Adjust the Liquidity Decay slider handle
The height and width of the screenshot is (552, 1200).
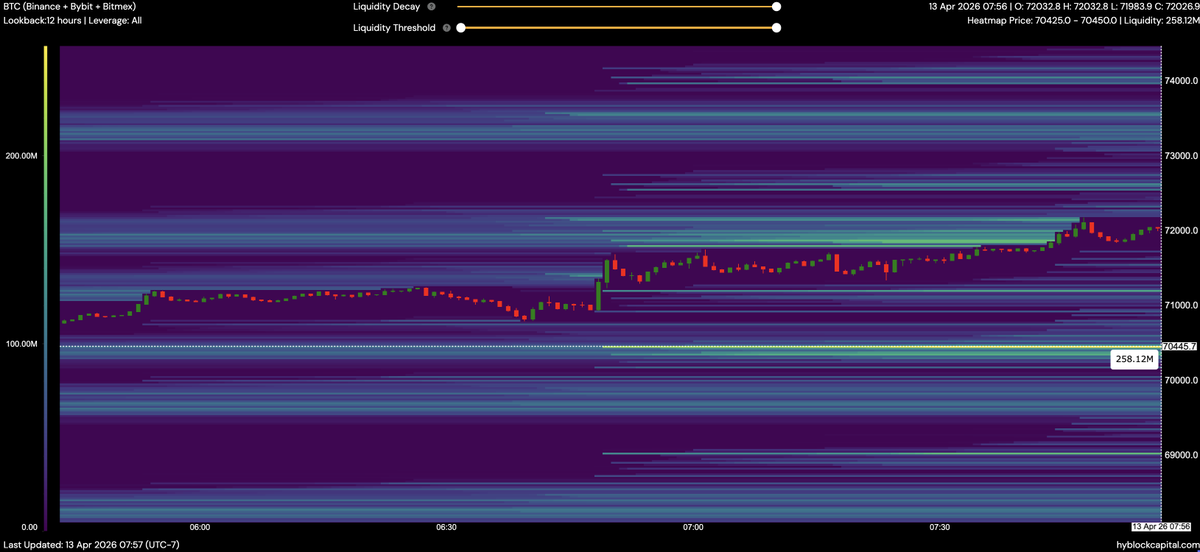click(x=776, y=6)
